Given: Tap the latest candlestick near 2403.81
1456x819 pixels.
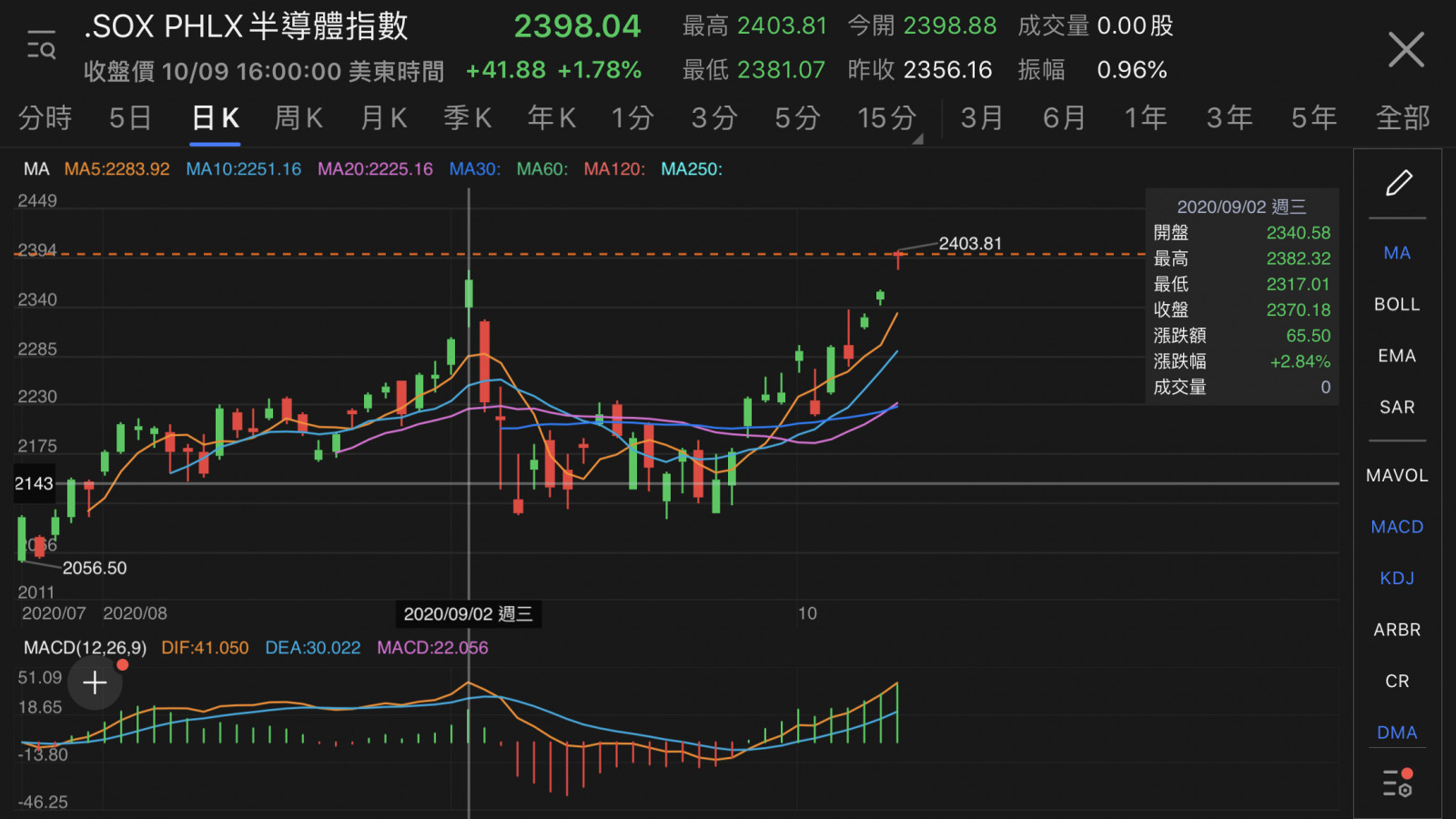Looking at the screenshot, I should 898,258.
